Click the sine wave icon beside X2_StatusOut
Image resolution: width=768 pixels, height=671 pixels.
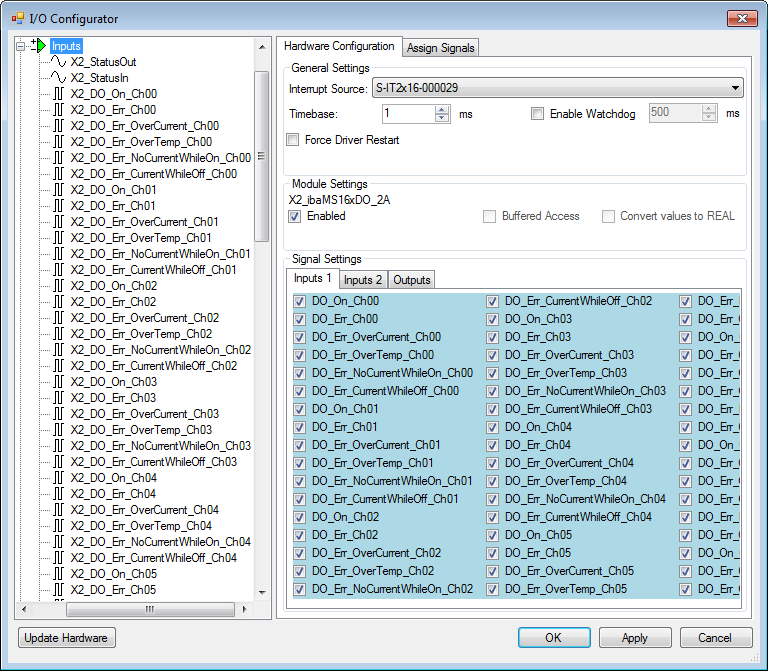[58, 62]
